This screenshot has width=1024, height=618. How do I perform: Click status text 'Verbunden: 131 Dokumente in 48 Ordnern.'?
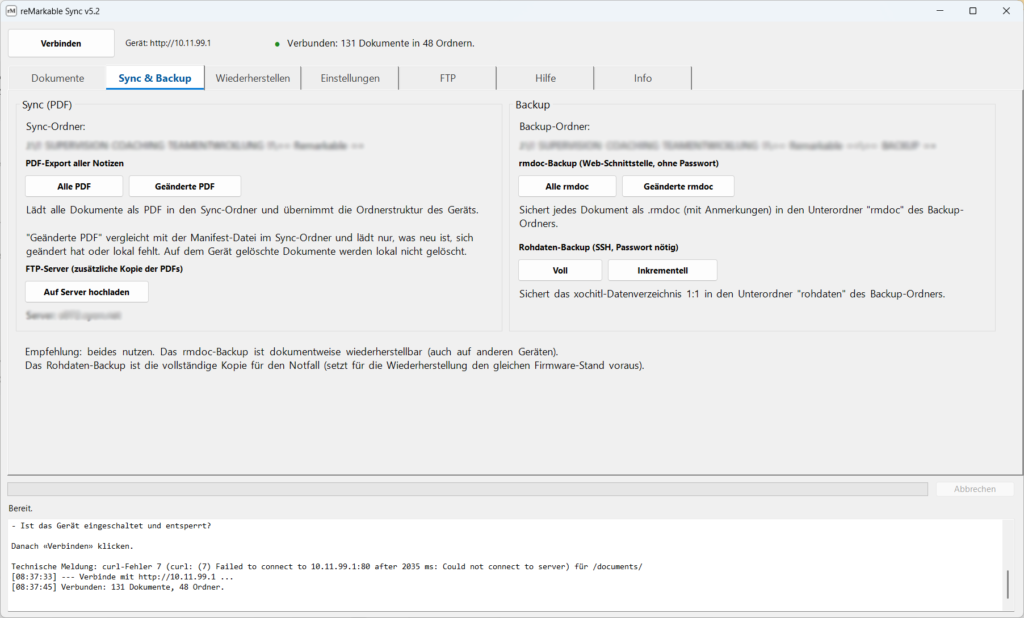[381, 43]
